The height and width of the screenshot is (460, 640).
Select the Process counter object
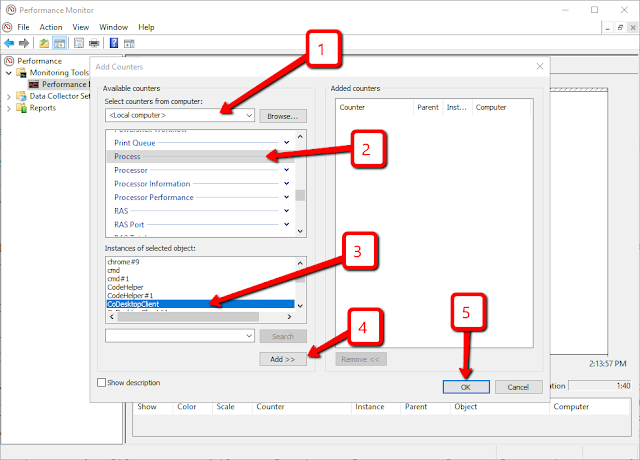coord(200,156)
